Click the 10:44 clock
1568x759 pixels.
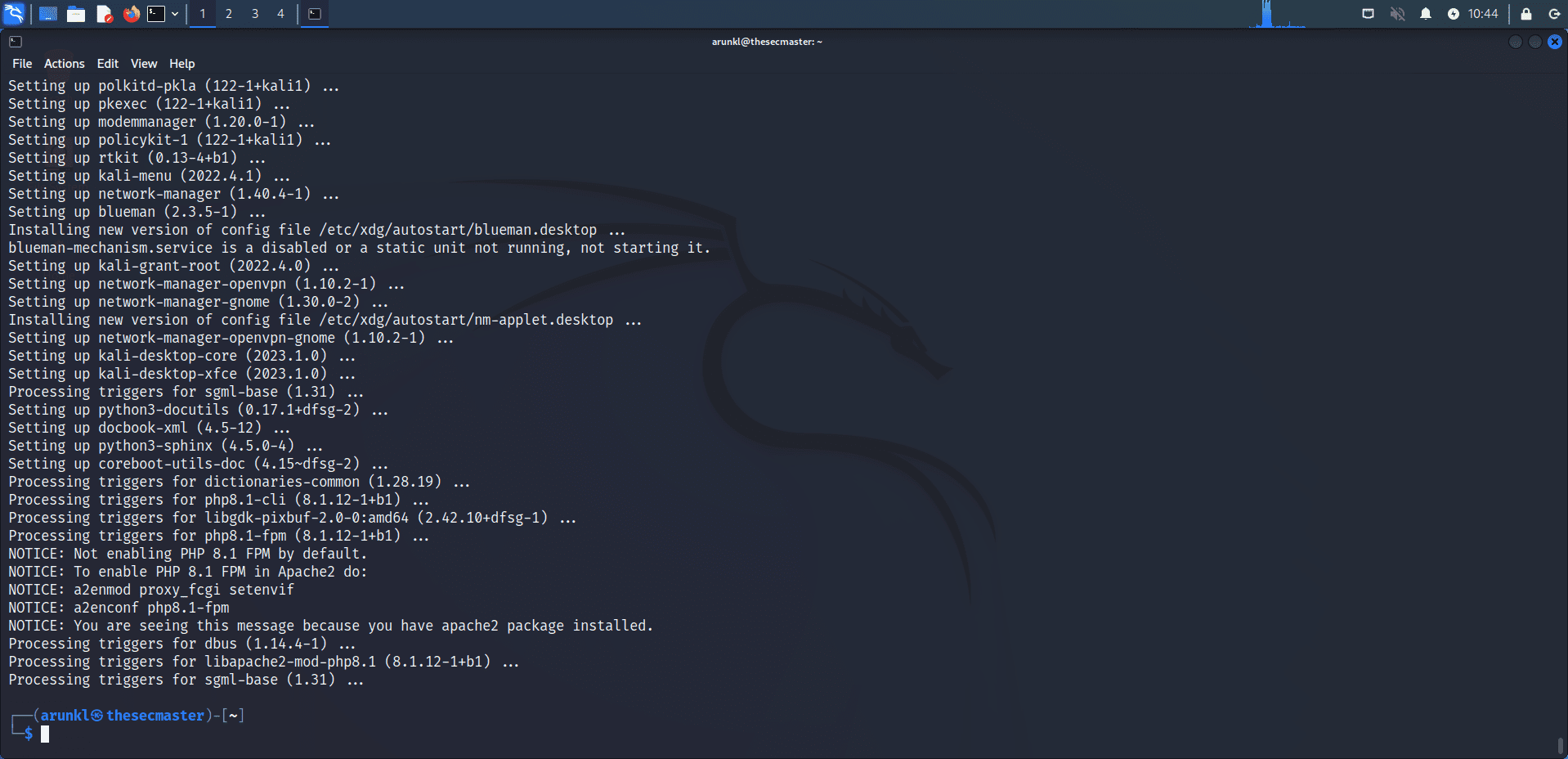[1483, 14]
